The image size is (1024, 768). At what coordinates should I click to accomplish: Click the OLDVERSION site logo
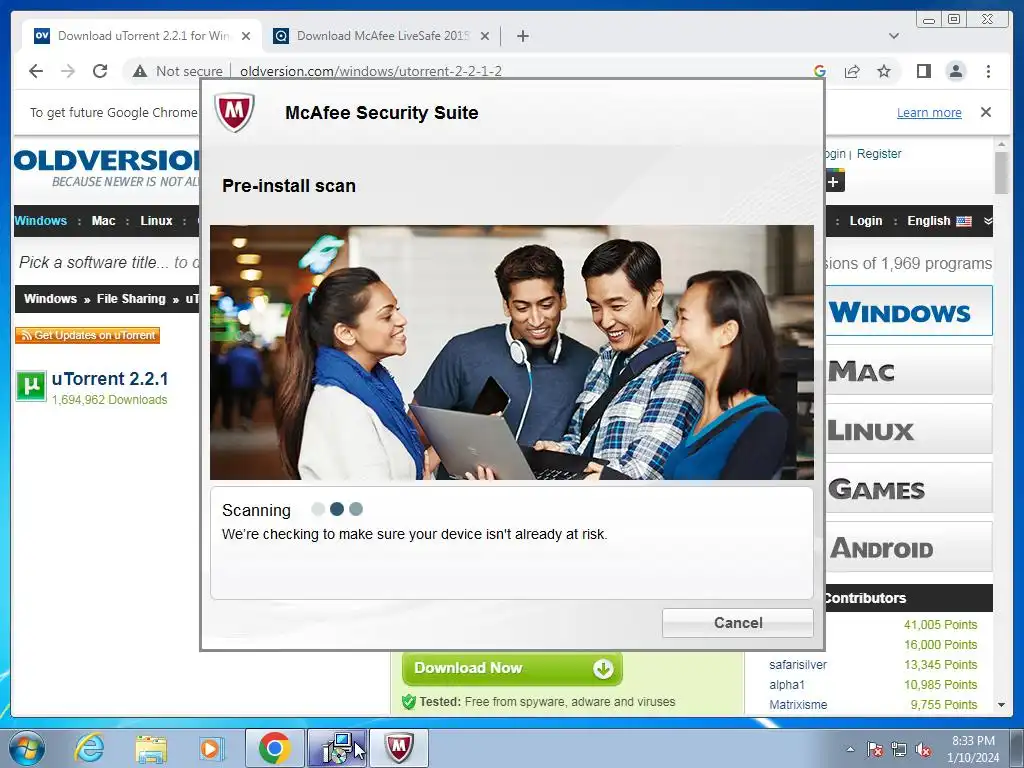tap(106, 166)
